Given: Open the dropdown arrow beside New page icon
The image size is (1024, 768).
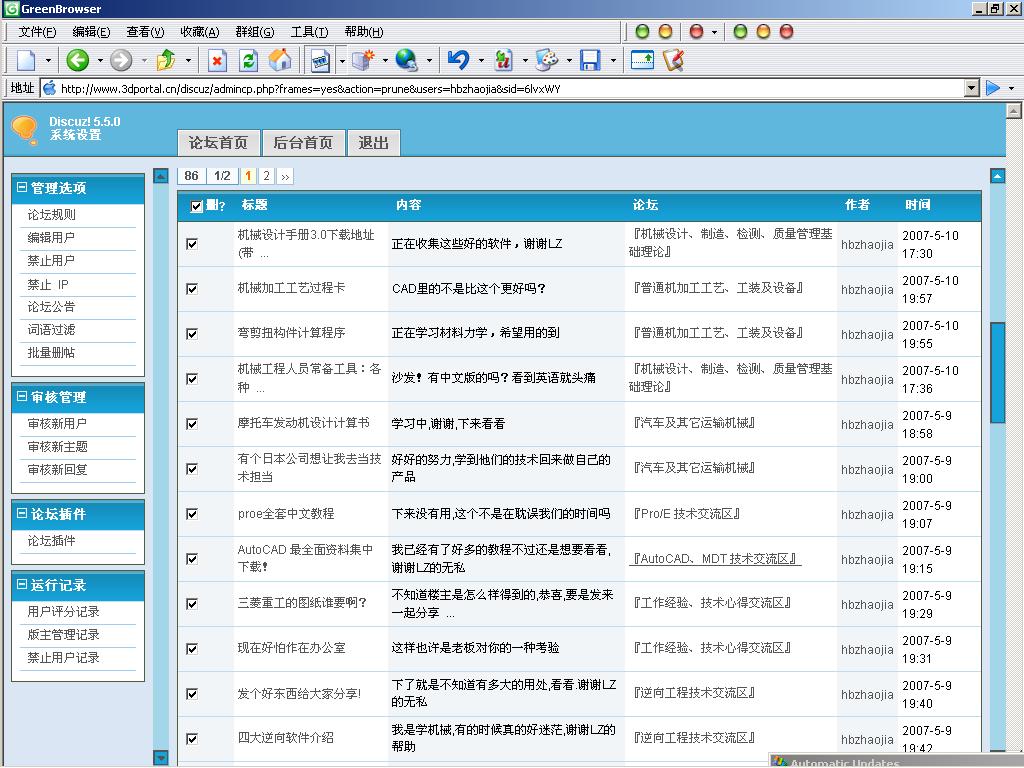Looking at the screenshot, I should click(48, 61).
